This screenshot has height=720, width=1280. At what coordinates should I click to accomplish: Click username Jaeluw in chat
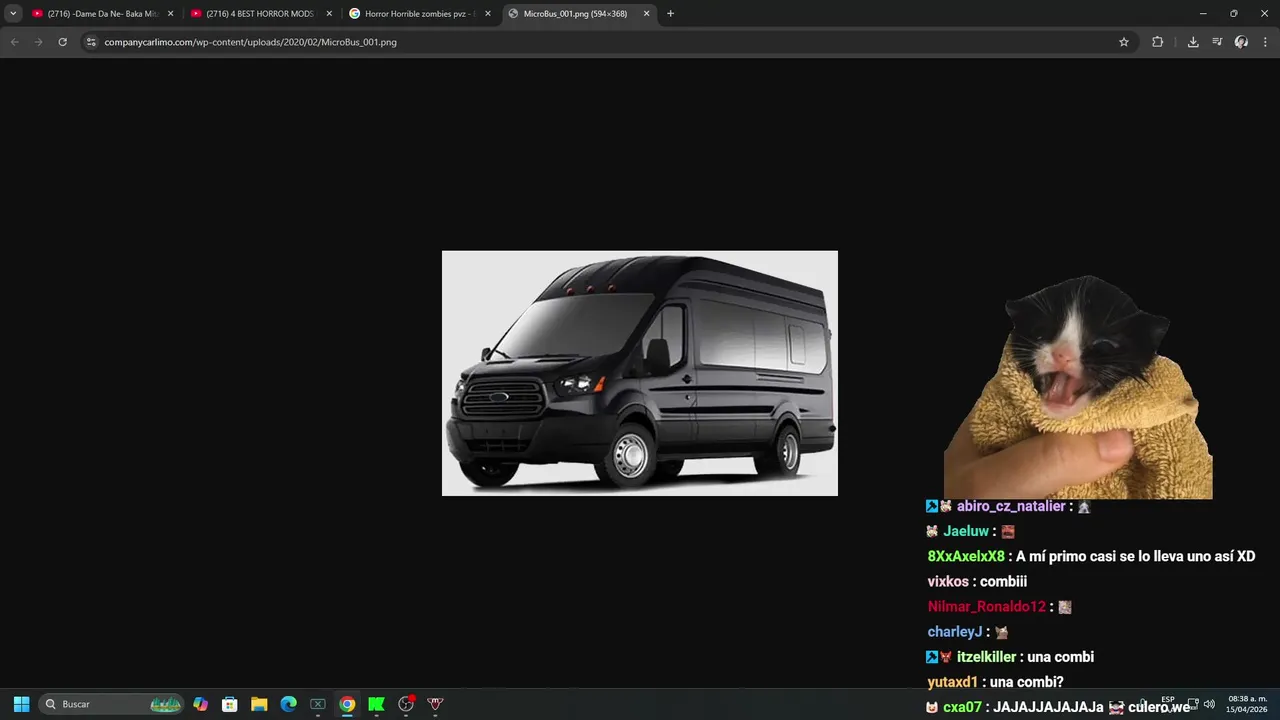[x=966, y=532]
